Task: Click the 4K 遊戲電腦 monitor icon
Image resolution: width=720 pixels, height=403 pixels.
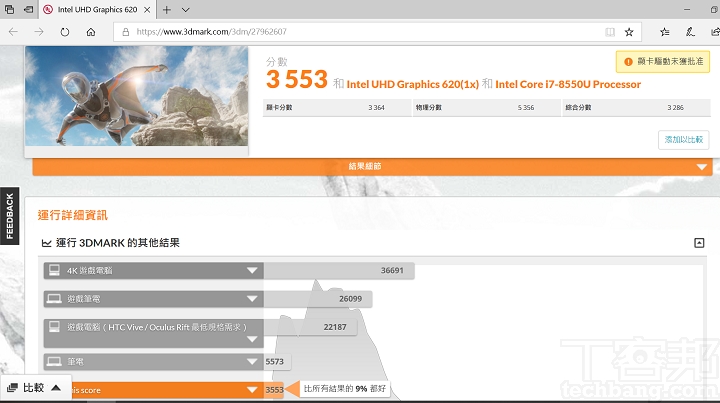Action: tap(54, 270)
